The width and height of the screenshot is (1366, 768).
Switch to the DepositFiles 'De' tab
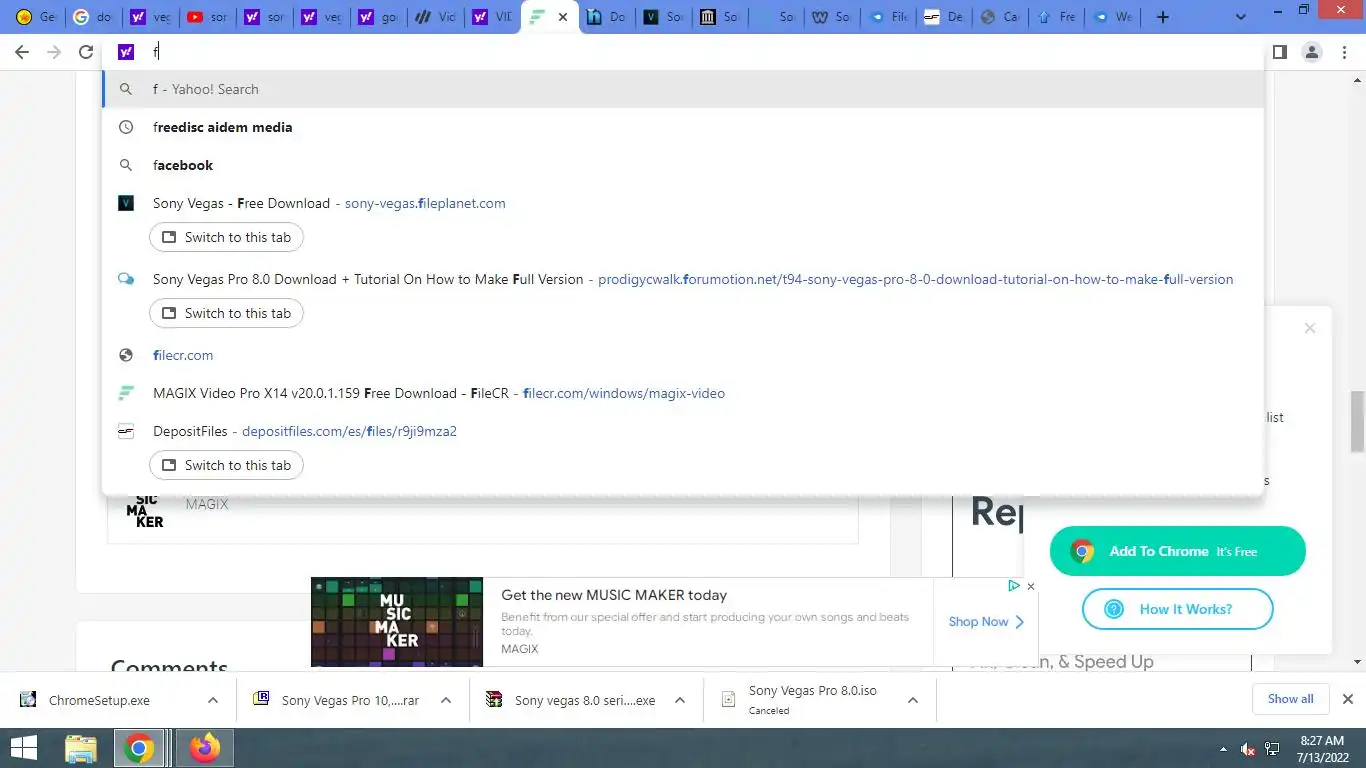tap(944, 17)
